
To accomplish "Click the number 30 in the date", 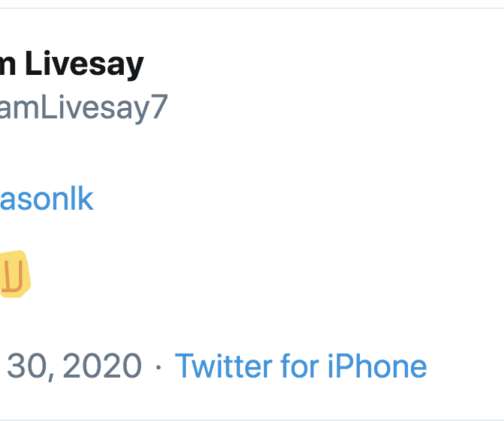I will coord(26,366).
